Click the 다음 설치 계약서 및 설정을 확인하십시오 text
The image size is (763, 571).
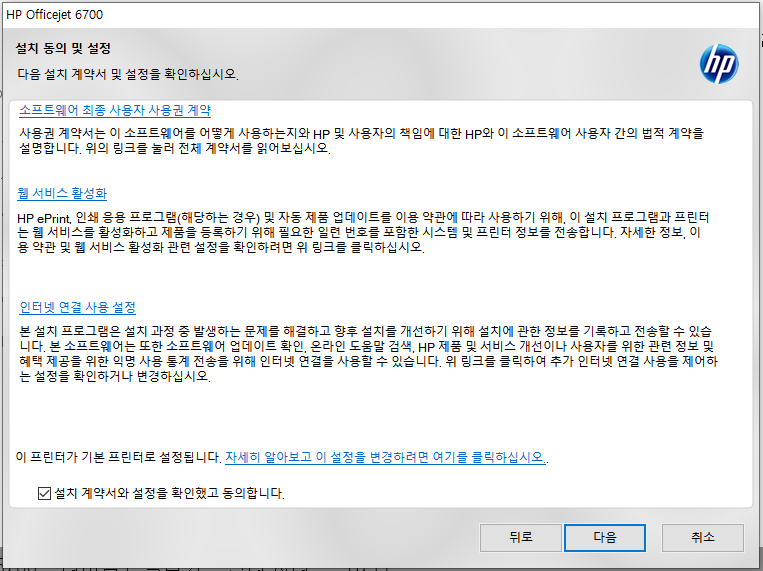click(128, 74)
